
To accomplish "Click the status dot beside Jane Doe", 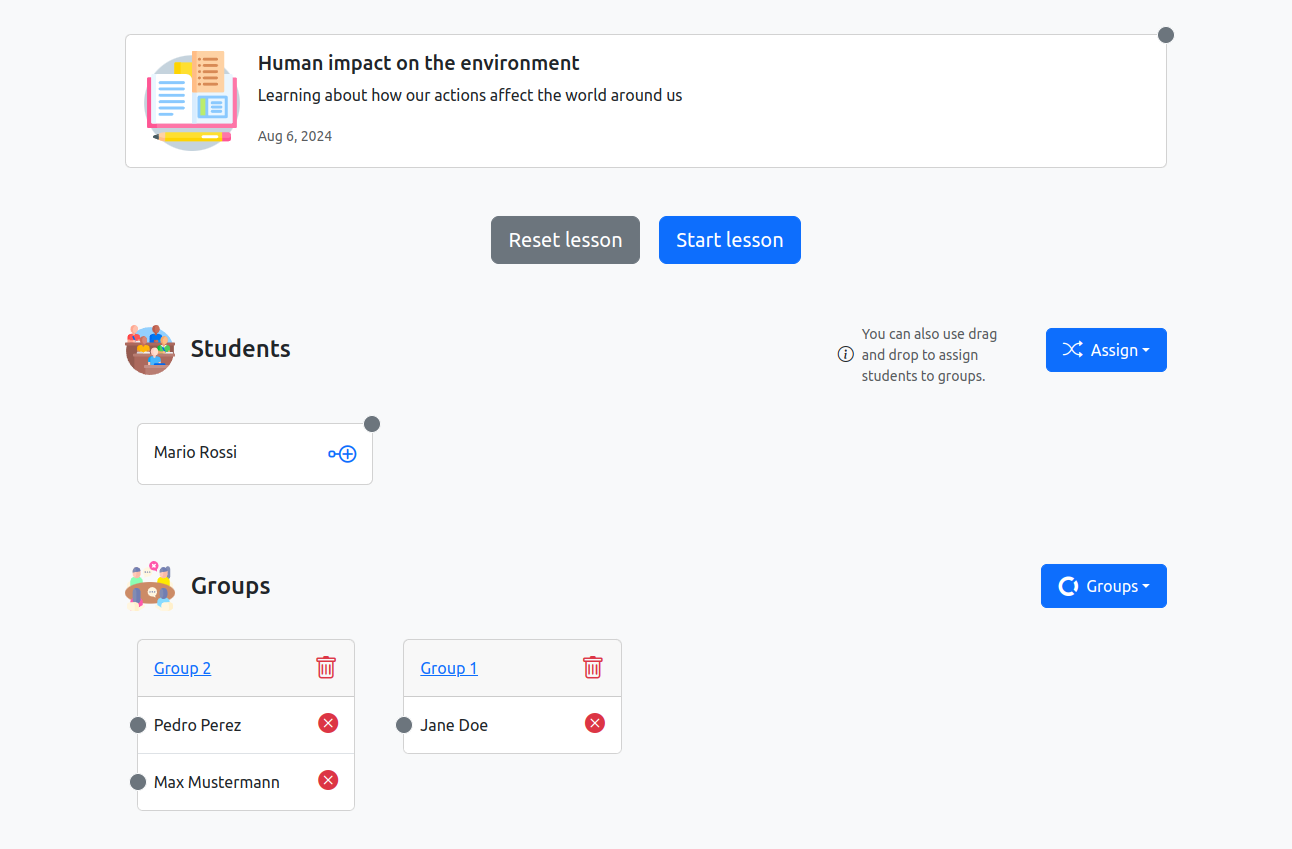I will [x=404, y=725].
